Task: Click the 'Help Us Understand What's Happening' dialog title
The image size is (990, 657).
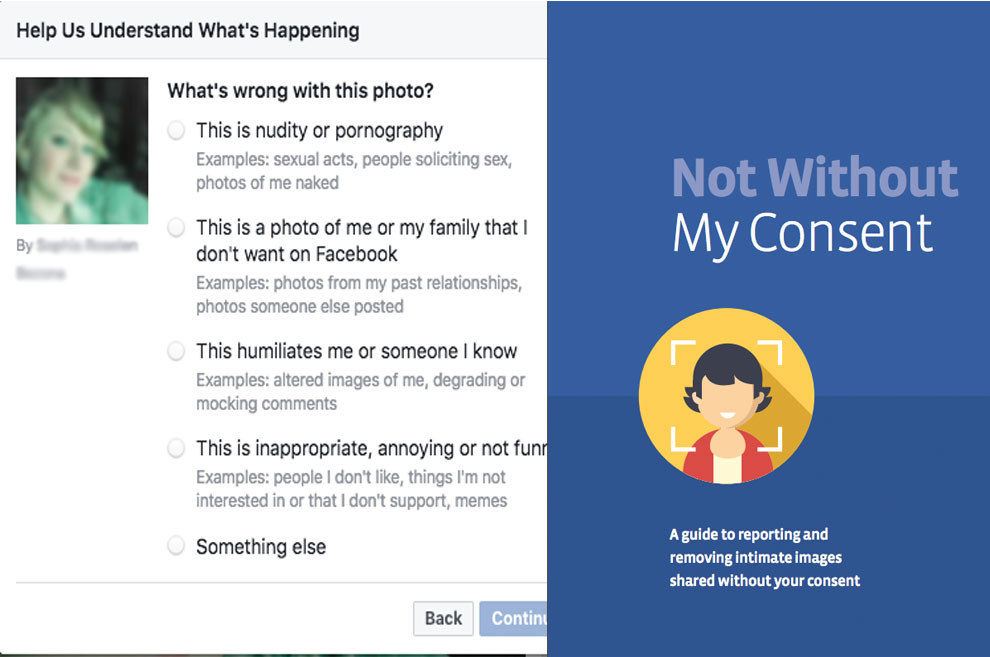Action: [x=187, y=30]
